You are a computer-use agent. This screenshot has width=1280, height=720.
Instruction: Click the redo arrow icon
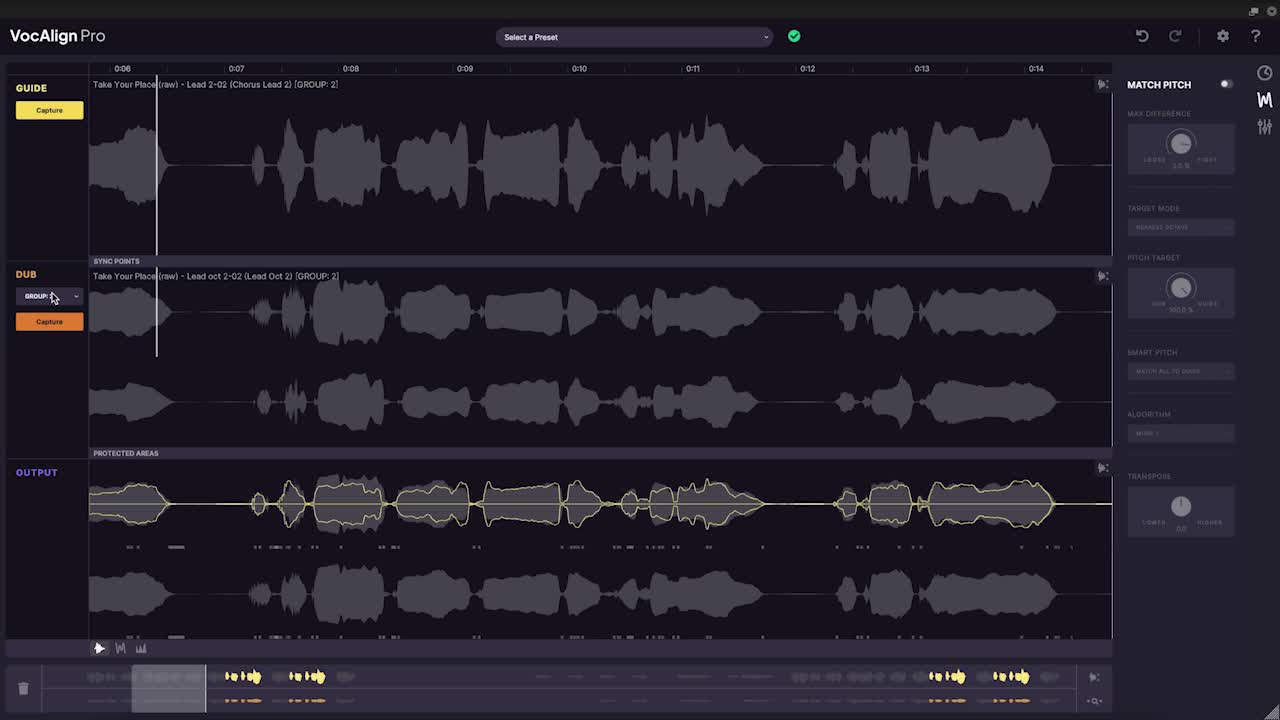point(1175,36)
